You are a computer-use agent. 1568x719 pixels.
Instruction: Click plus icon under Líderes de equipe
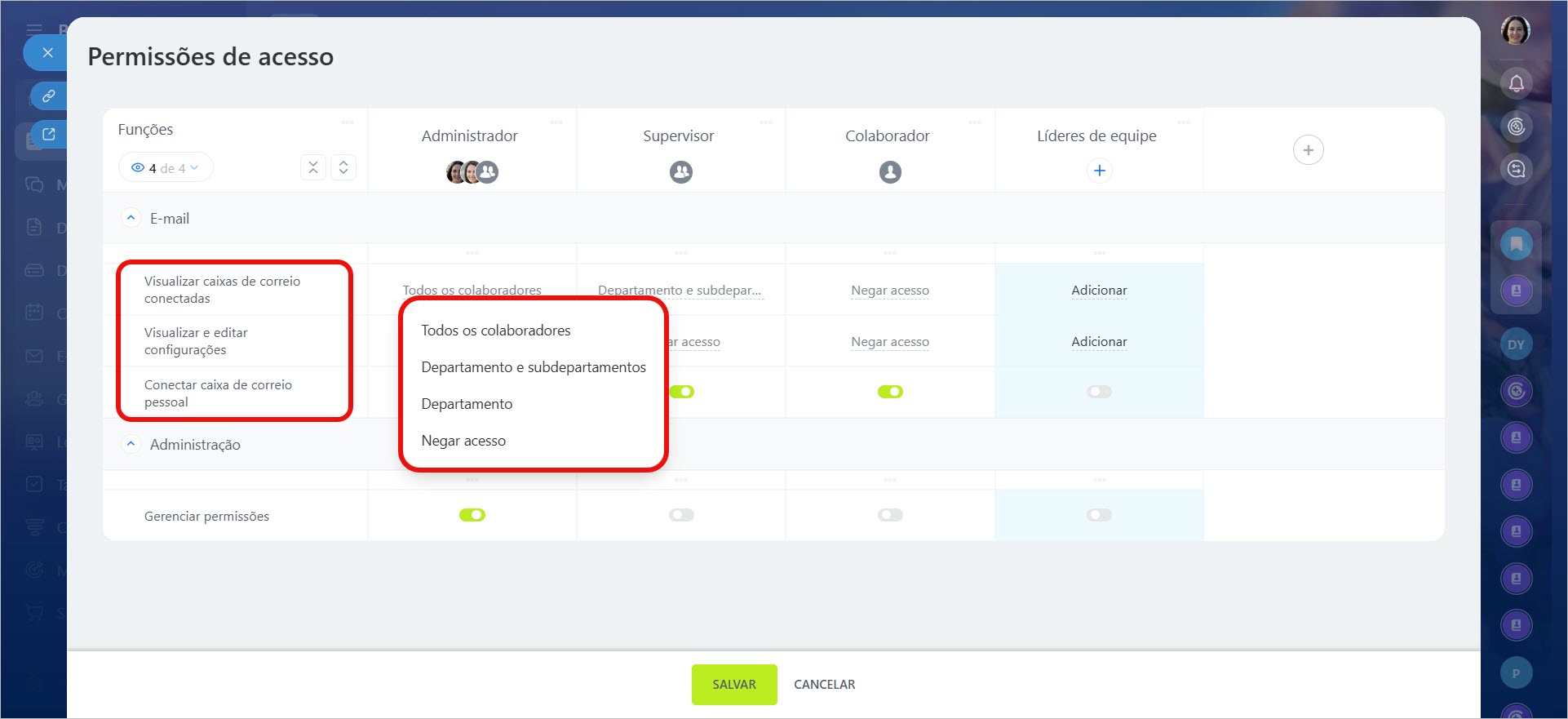tap(1099, 171)
